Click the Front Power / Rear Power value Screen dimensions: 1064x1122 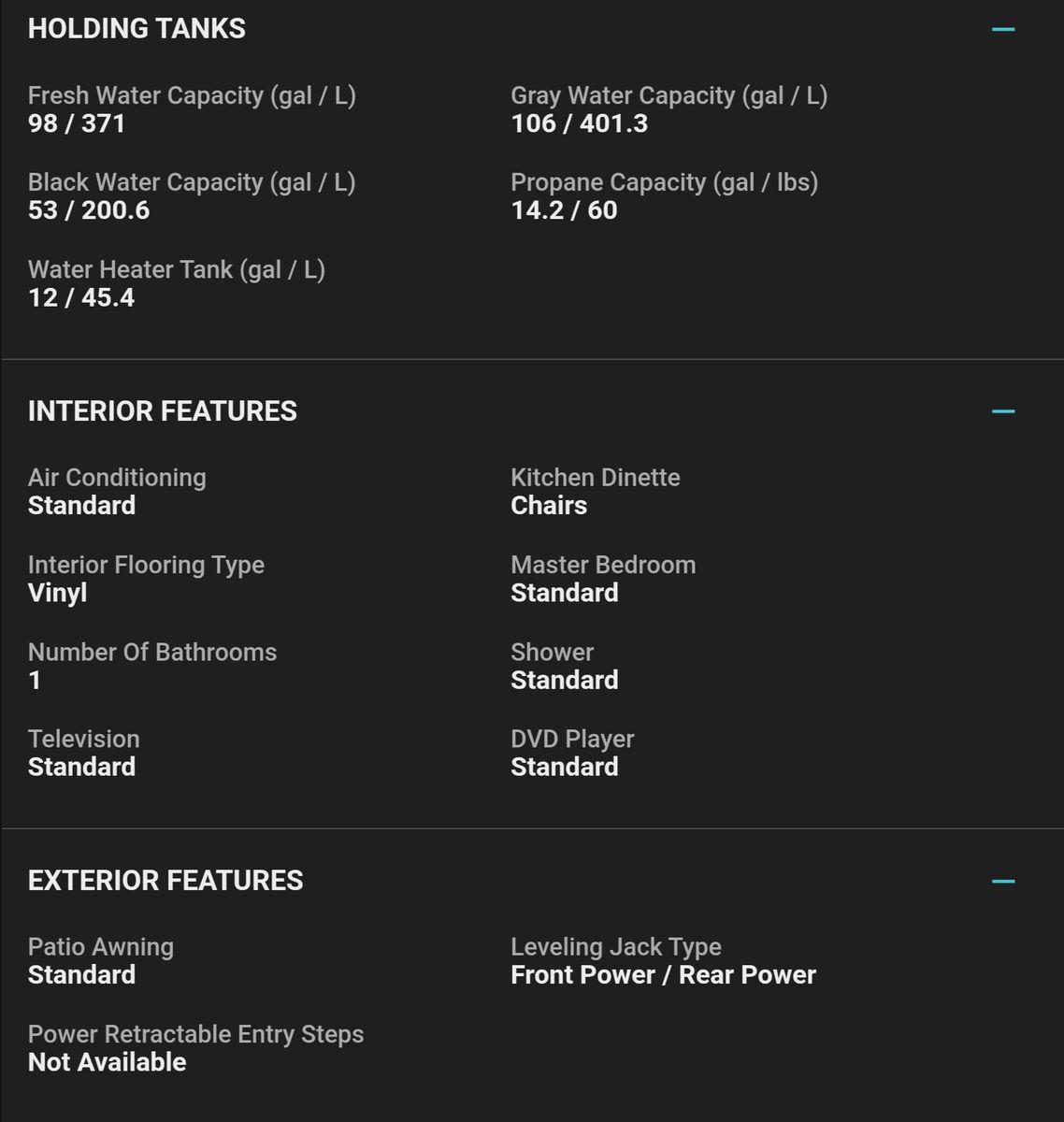point(663,975)
